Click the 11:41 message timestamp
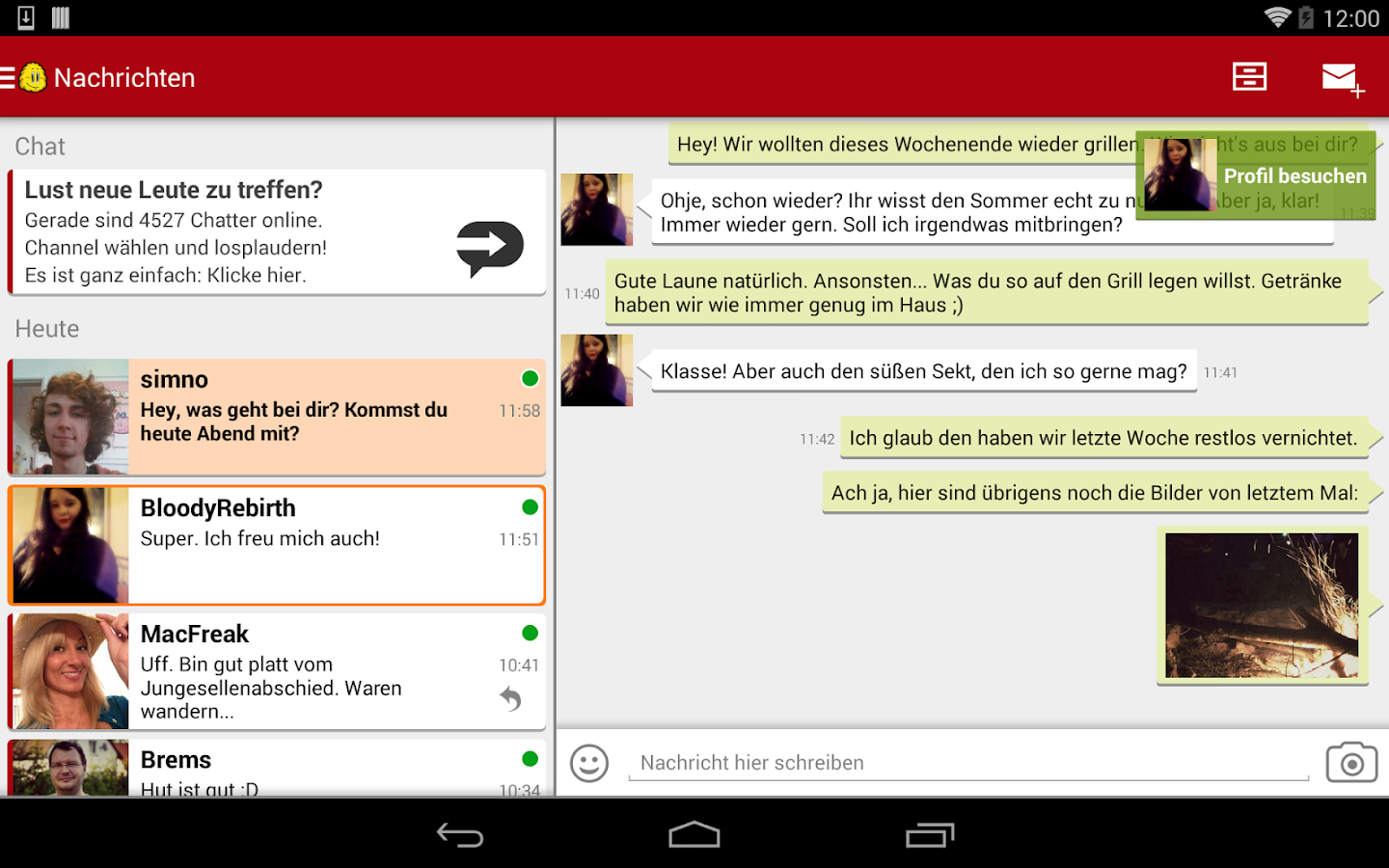Image resolution: width=1389 pixels, height=868 pixels. [1220, 373]
